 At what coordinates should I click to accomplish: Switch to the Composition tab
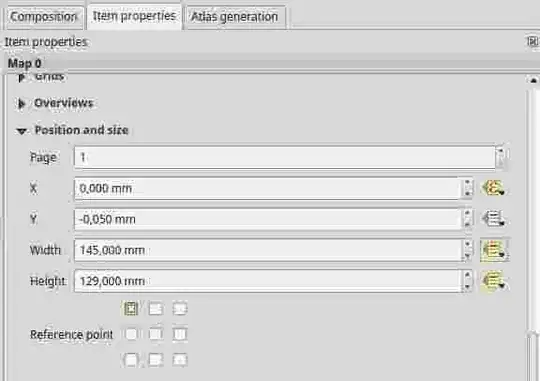pyautogui.click(x=43, y=17)
